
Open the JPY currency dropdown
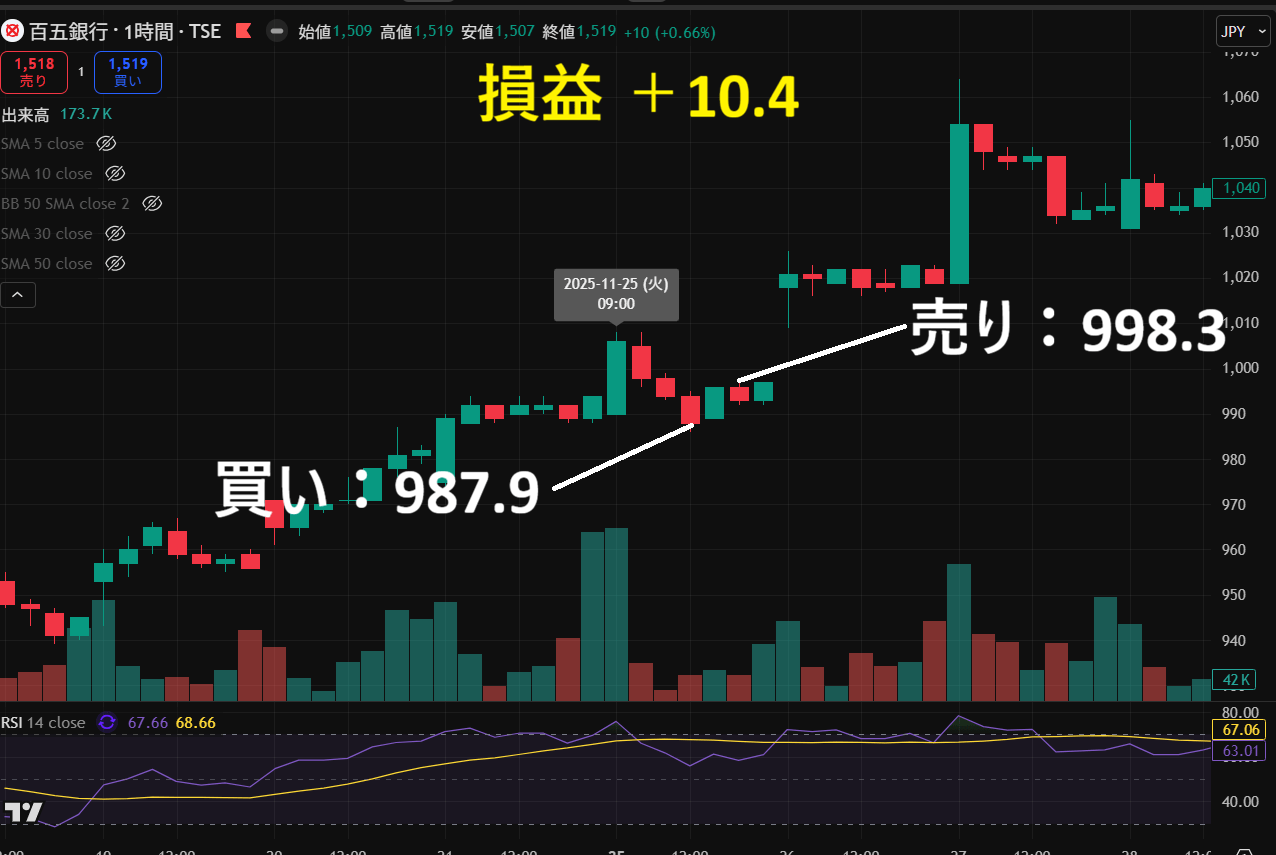point(1243,31)
